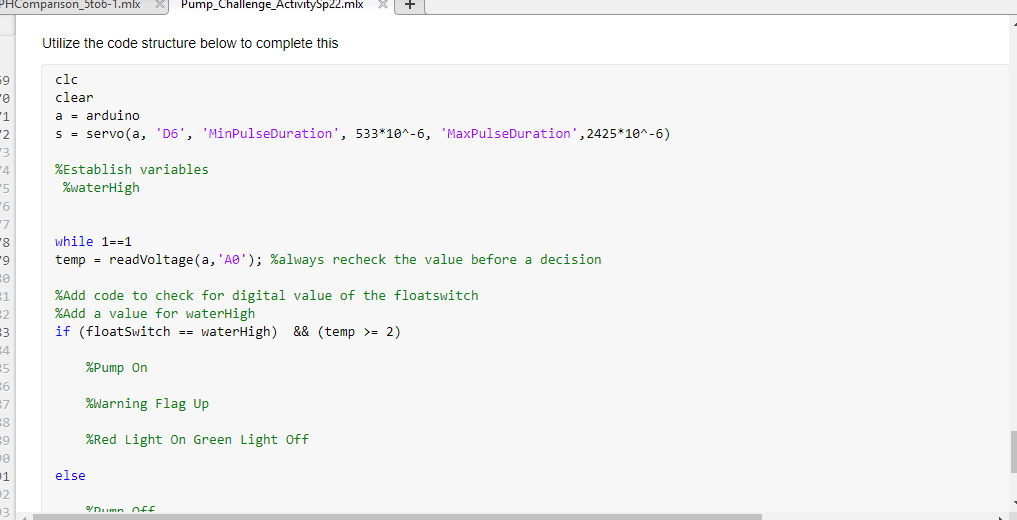Open a new tab with plus button
The width and height of the screenshot is (1017, 520).
tap(410, 5)
